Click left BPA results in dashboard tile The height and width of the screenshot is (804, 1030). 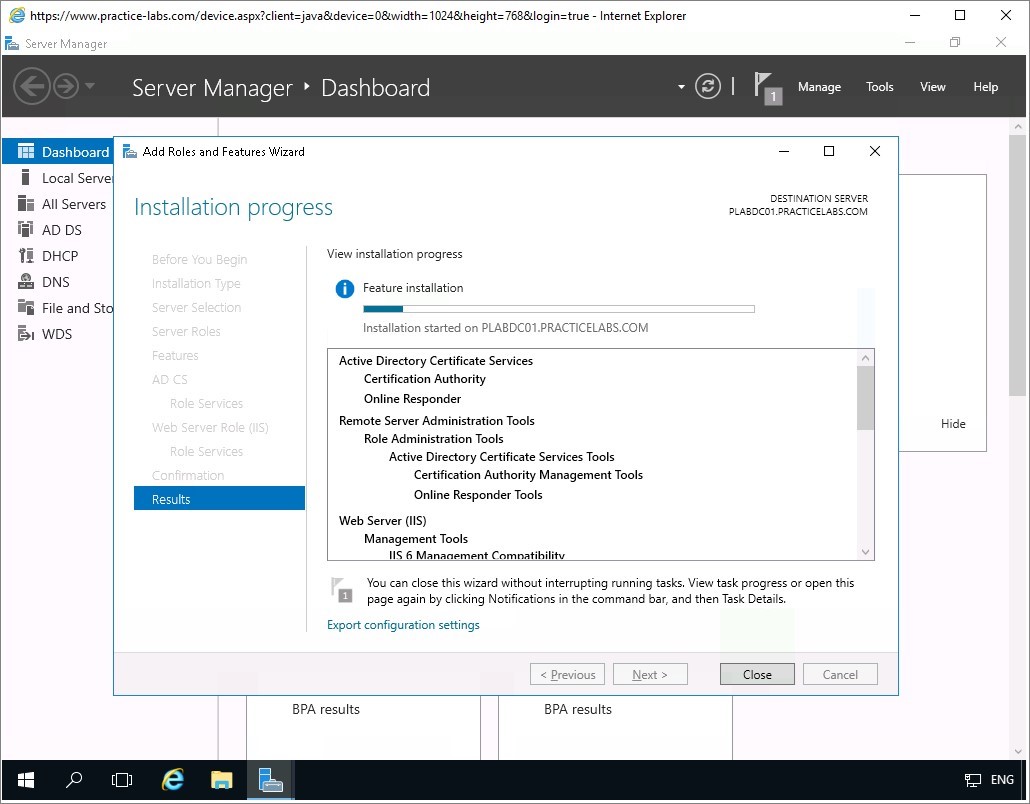coord(326,709)
